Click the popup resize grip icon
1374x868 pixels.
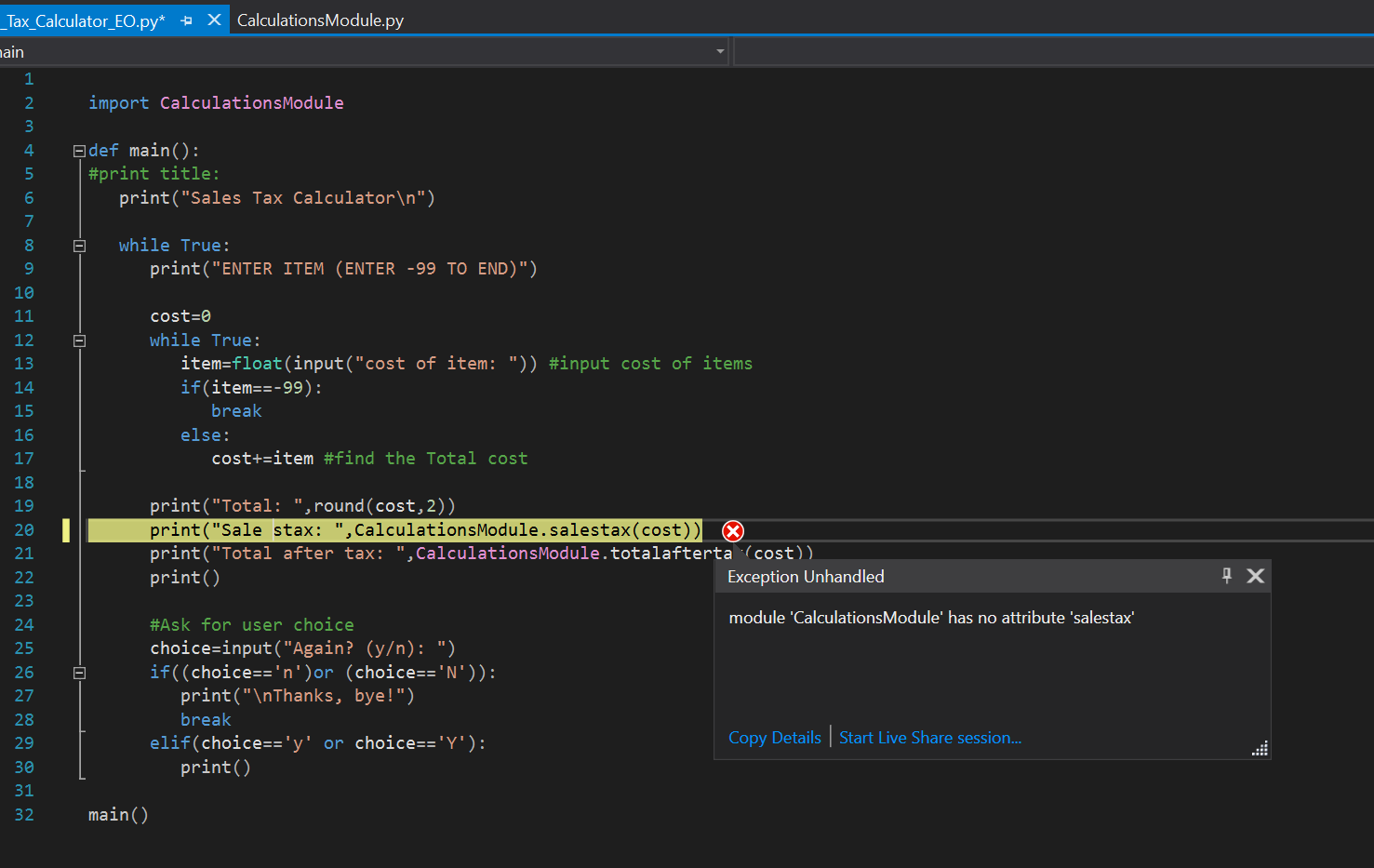tap(1260, 749)
